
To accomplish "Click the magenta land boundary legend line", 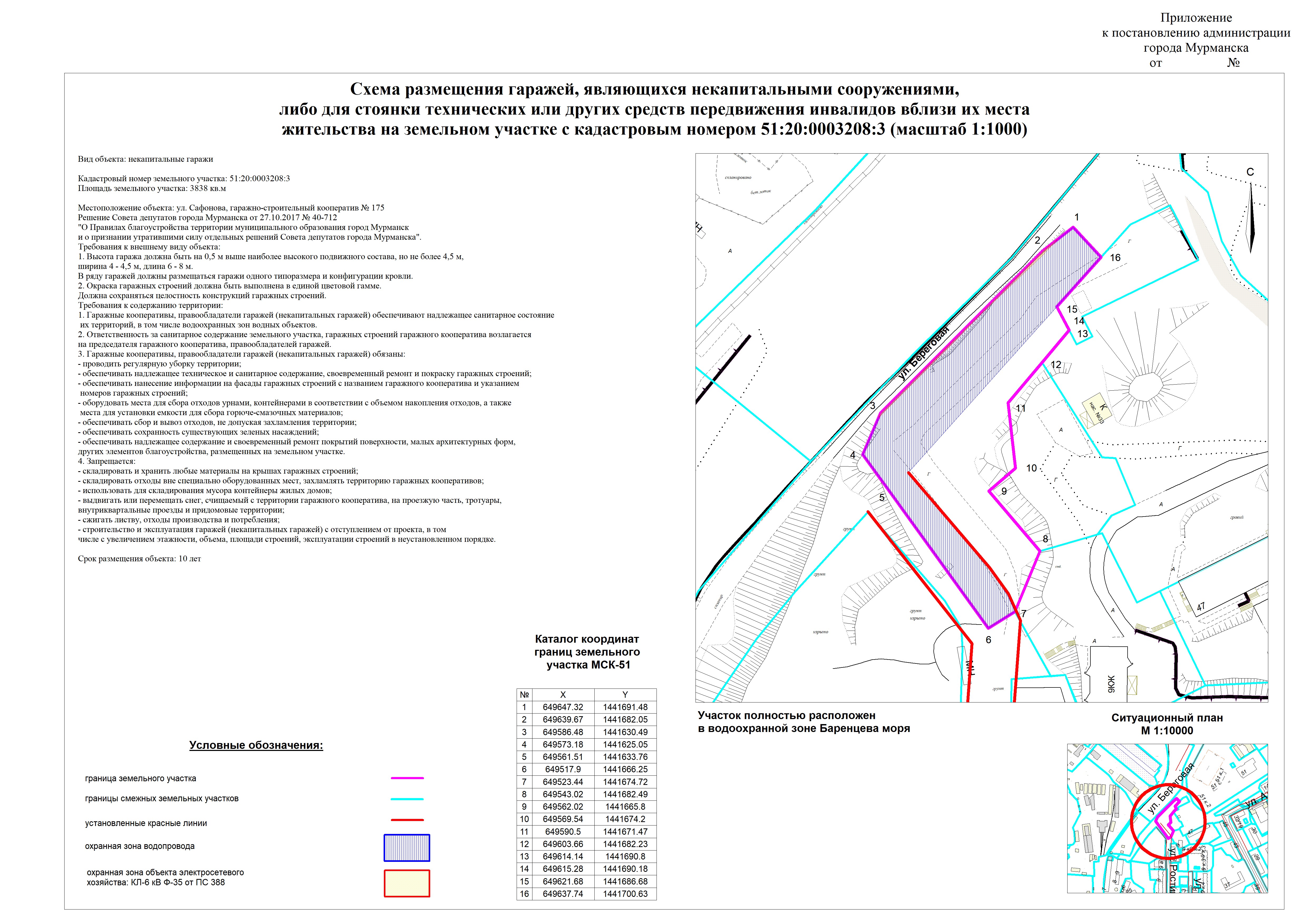I will 407,778.
